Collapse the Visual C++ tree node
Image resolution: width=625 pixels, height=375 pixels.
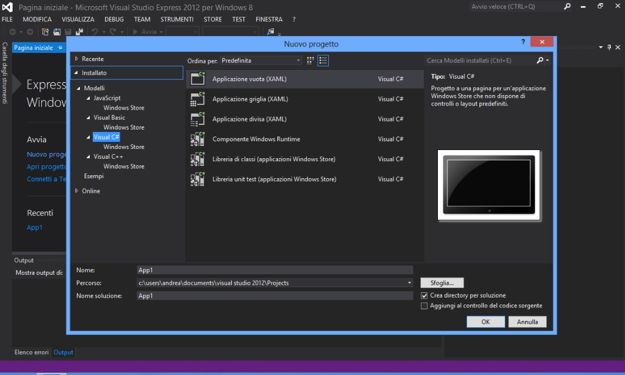point(88,157)
